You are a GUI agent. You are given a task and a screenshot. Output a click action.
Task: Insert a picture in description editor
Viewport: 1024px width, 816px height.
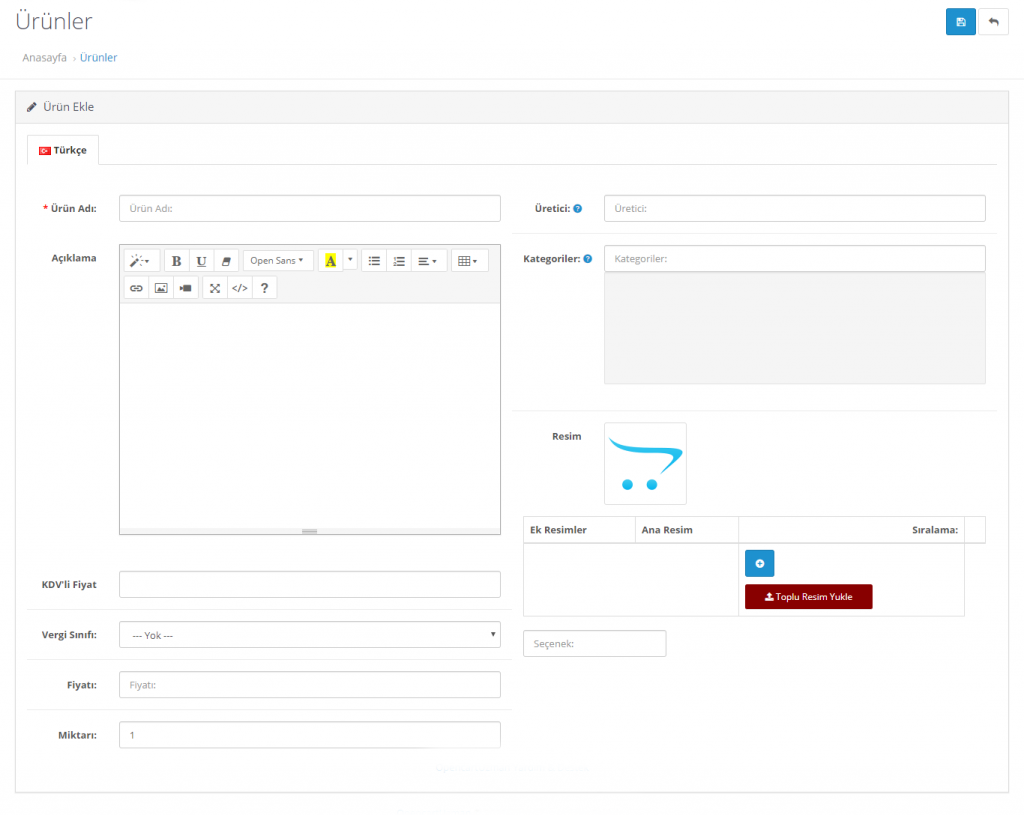coord(160,288)
